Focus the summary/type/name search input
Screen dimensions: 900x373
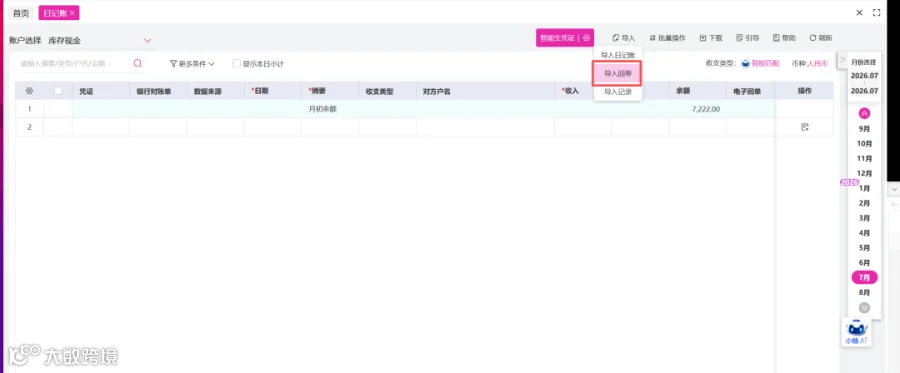pos(75,64)
